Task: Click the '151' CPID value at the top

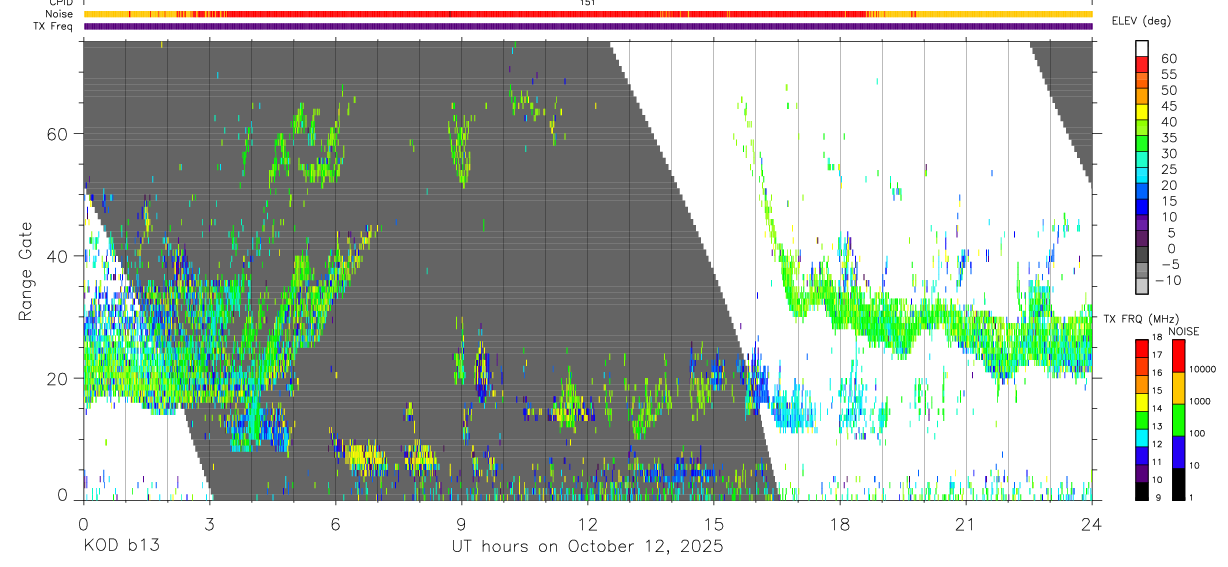Action: (x=588, y=3)
